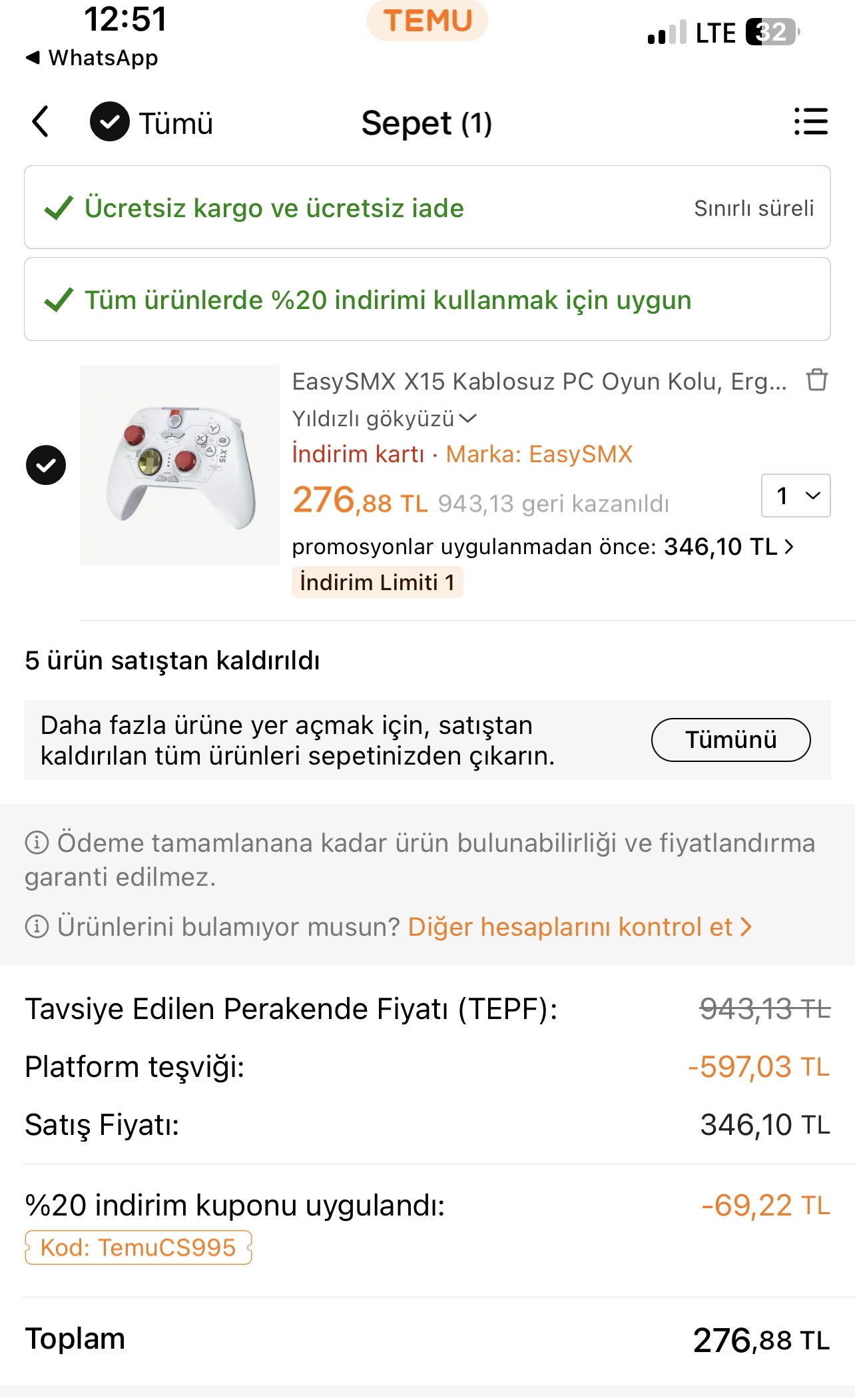This screenshot has width=855, height=1400.
Task: Tap info icon beside Ürünlerini bulamıyor musun
Action: (37, 926)
